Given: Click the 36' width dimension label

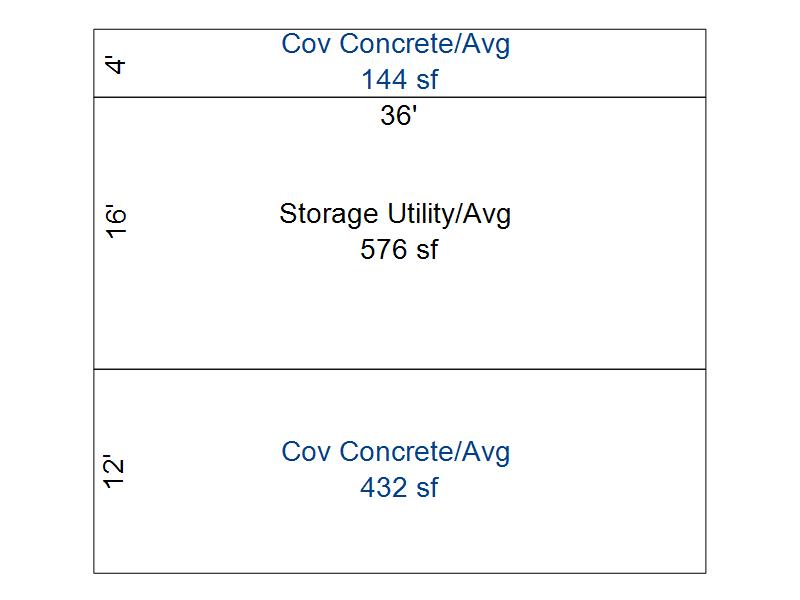Looking at the screenshot, I should [x=398, y=115].
